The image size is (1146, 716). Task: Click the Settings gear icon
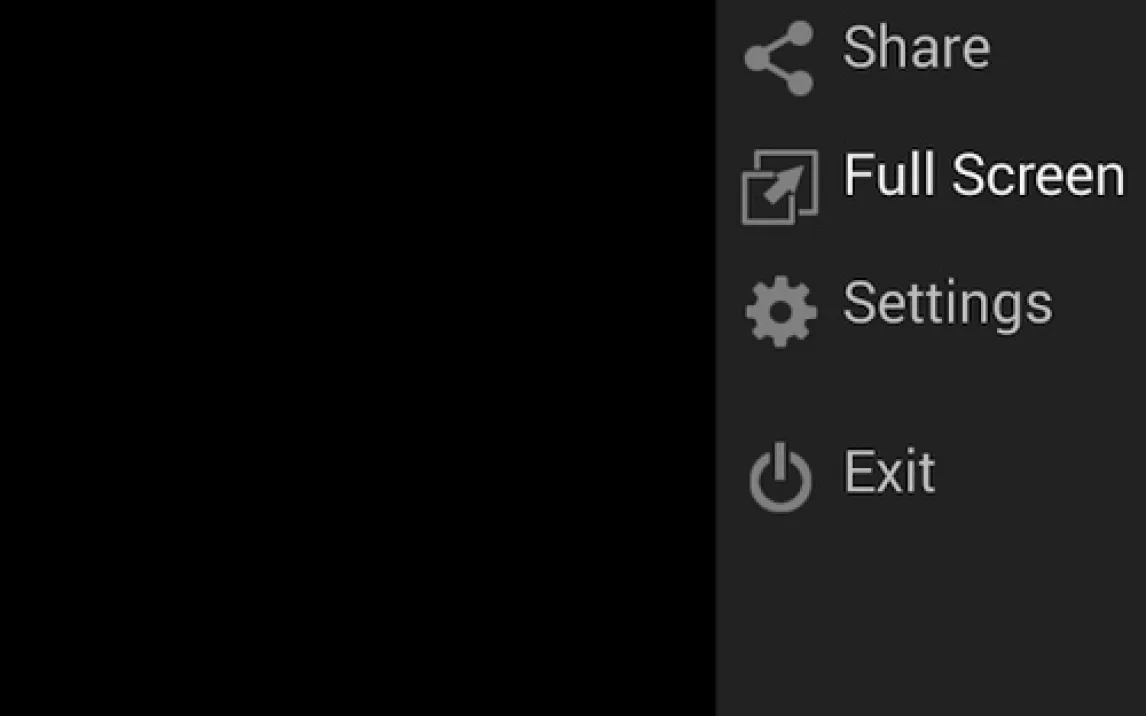[781, 311]
